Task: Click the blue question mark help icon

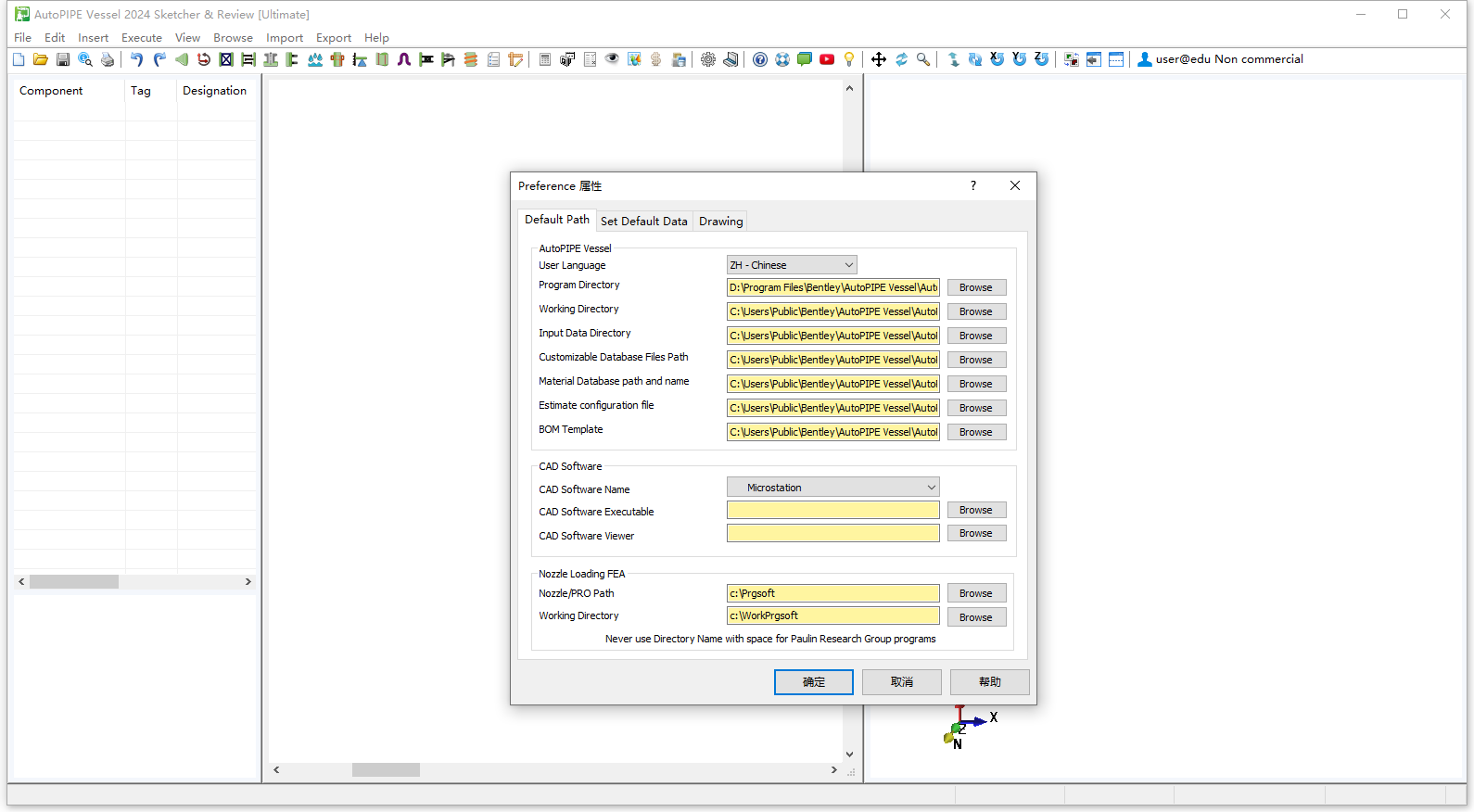Action: pyautogui.click(x=760, y=59)
